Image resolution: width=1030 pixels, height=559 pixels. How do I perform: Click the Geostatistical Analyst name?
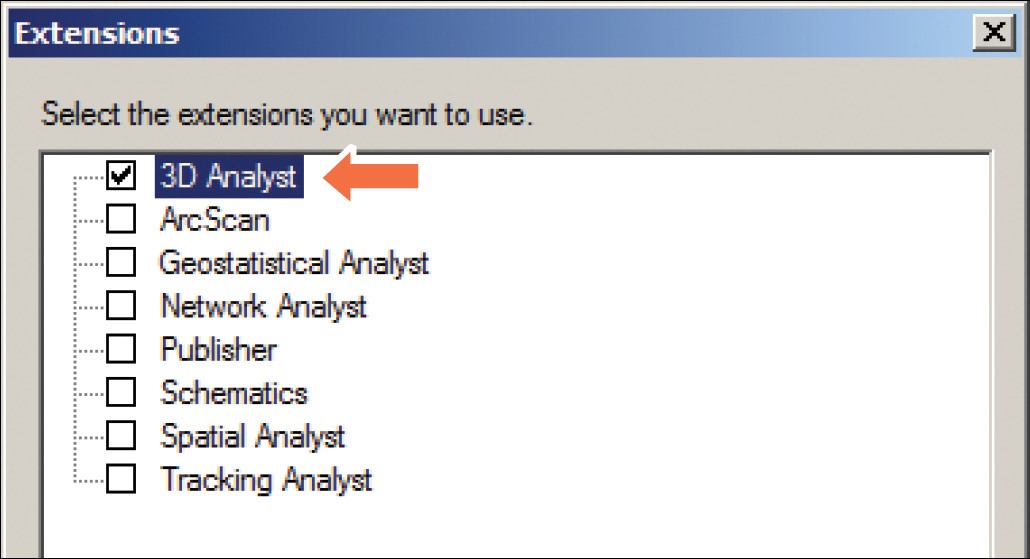(x=294, y=263)
